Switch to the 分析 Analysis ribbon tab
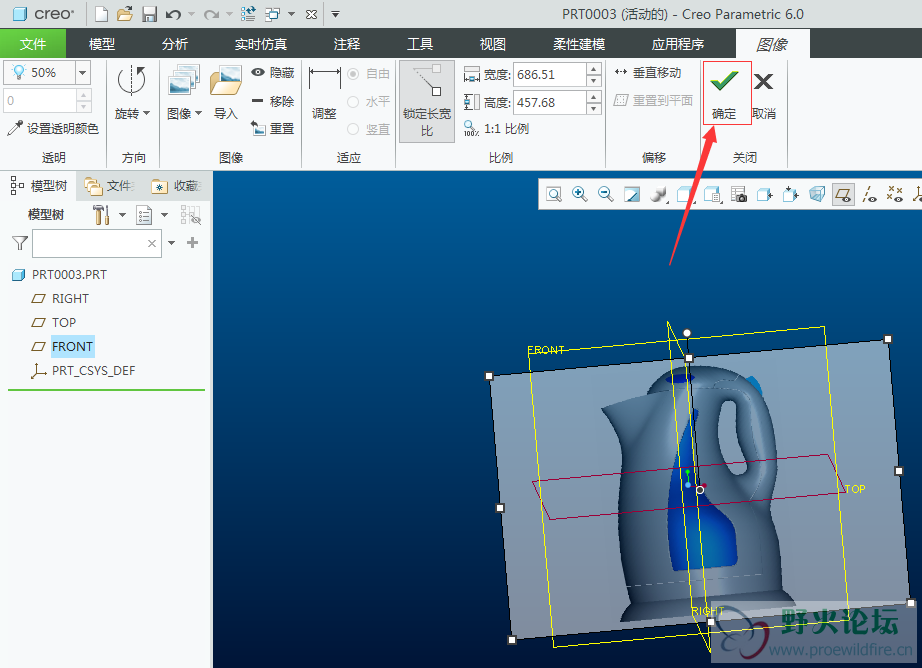 (x=175, y=44)
